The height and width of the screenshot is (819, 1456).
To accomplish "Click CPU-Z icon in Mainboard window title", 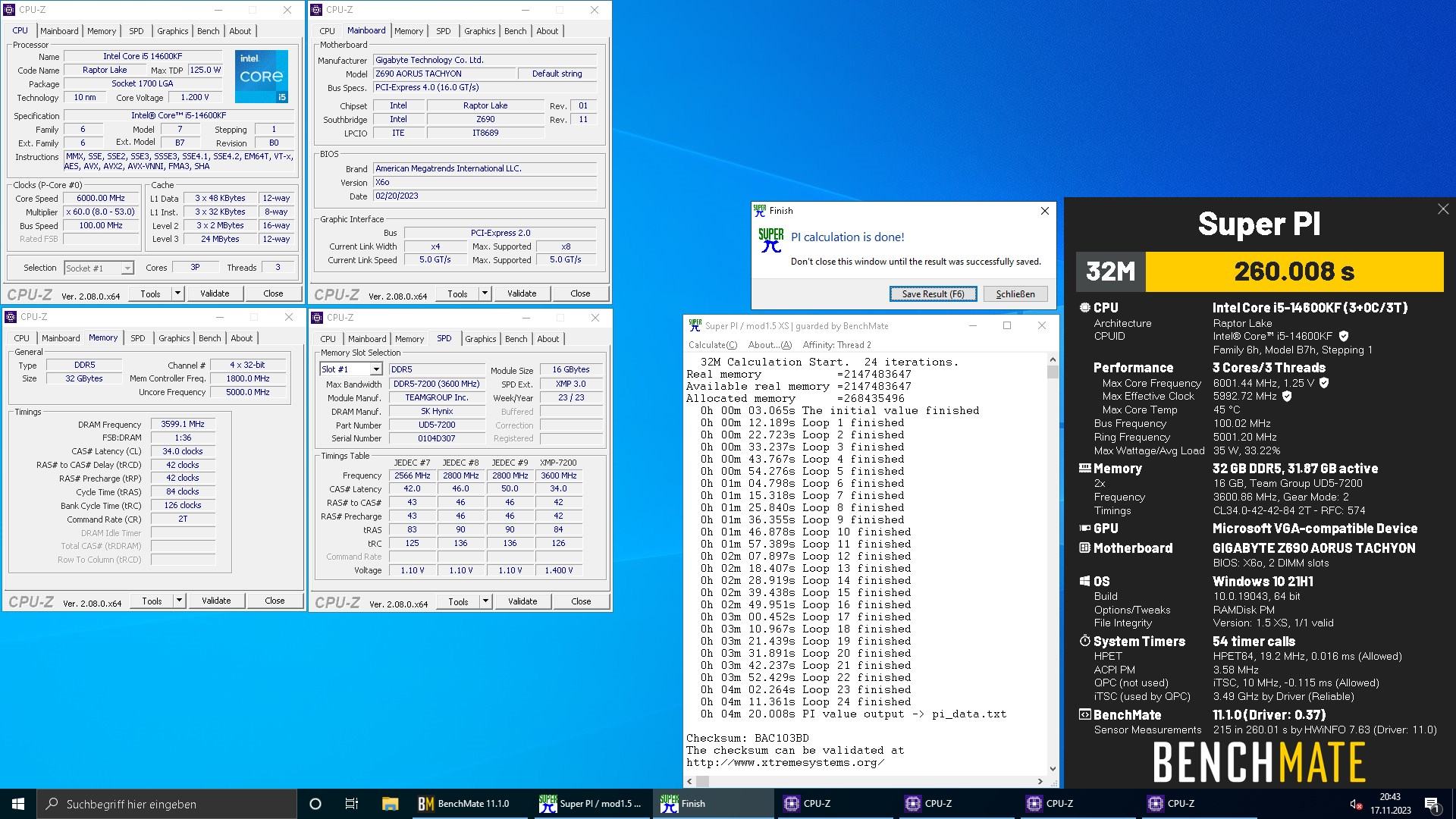I will (317, 10).
